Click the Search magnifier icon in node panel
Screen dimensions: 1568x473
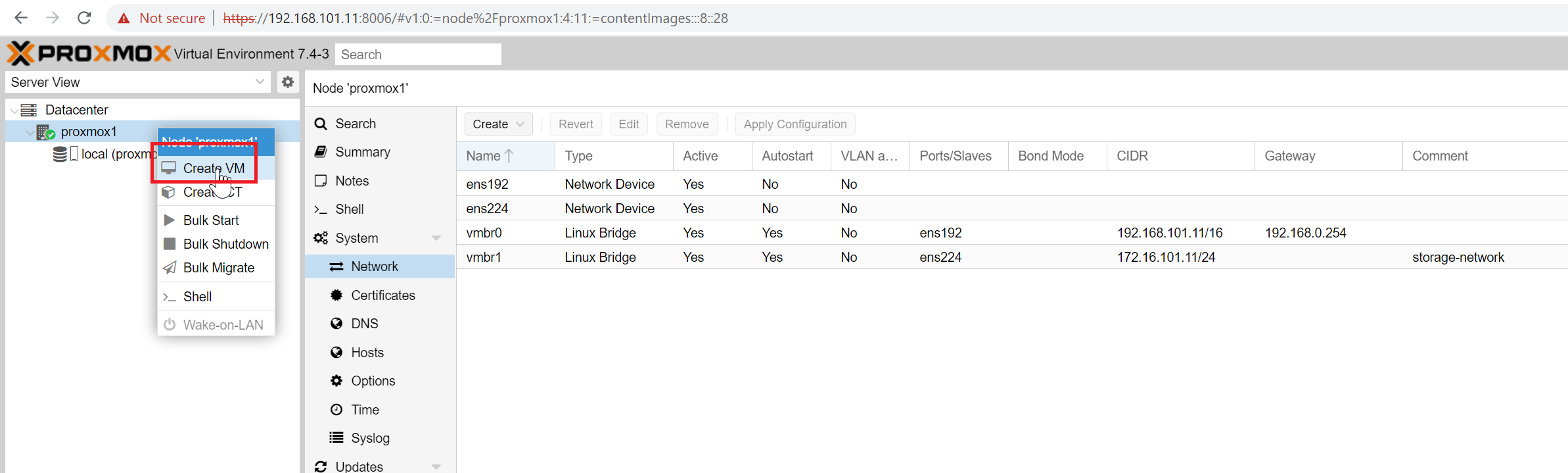321,124
